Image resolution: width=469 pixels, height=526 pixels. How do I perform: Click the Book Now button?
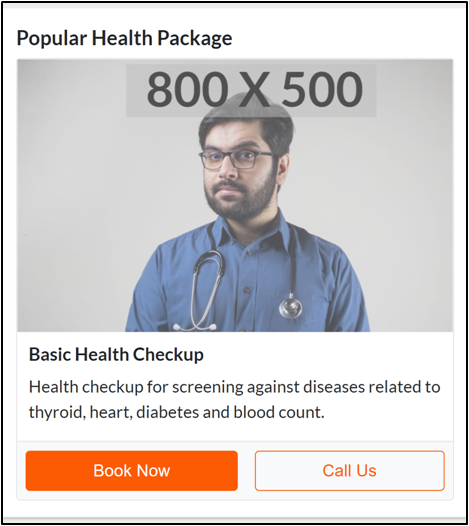click(132, 471)
